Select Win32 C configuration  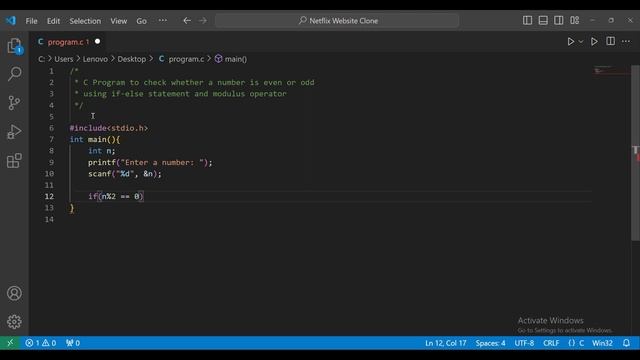pos(602,343)
